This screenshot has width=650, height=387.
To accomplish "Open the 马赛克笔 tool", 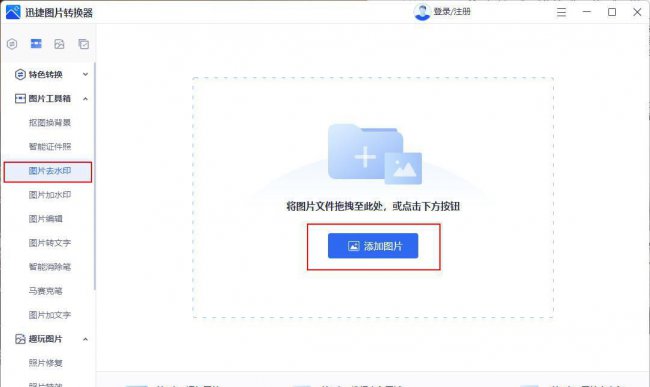I will pyautogui.click(x=46, y=291).
